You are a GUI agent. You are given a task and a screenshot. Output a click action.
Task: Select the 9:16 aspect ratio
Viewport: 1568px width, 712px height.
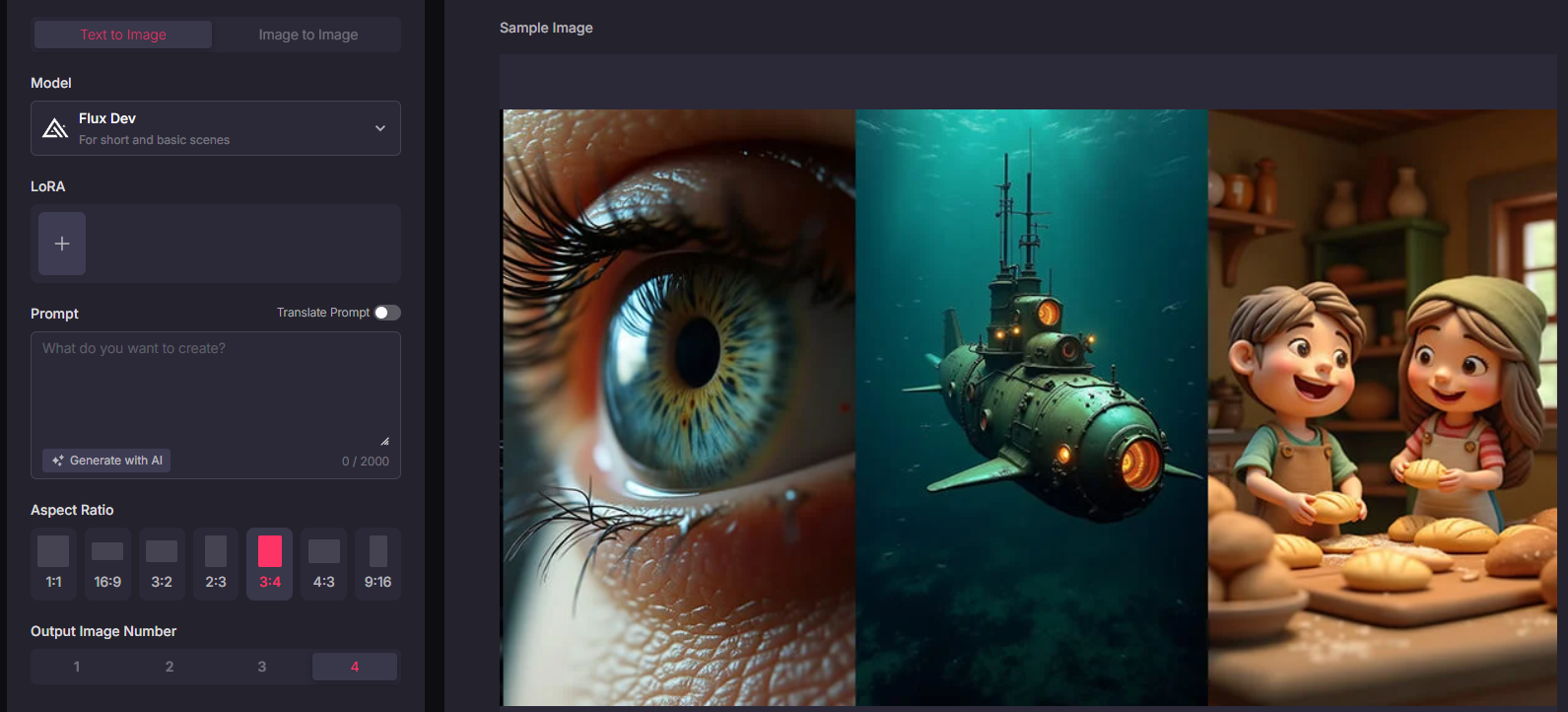[x=378, y=564]
